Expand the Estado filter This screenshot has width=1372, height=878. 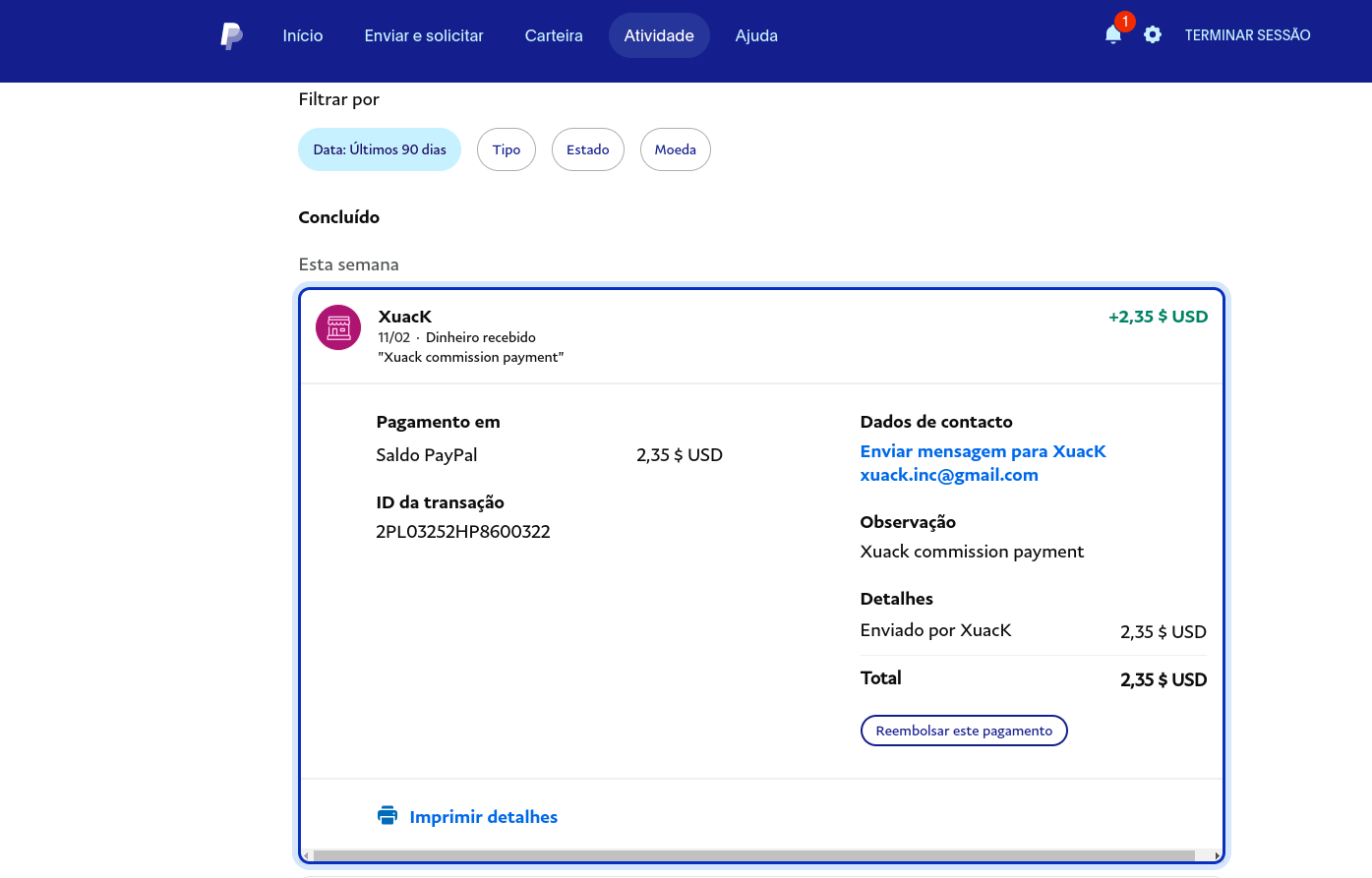click(588, 149)
